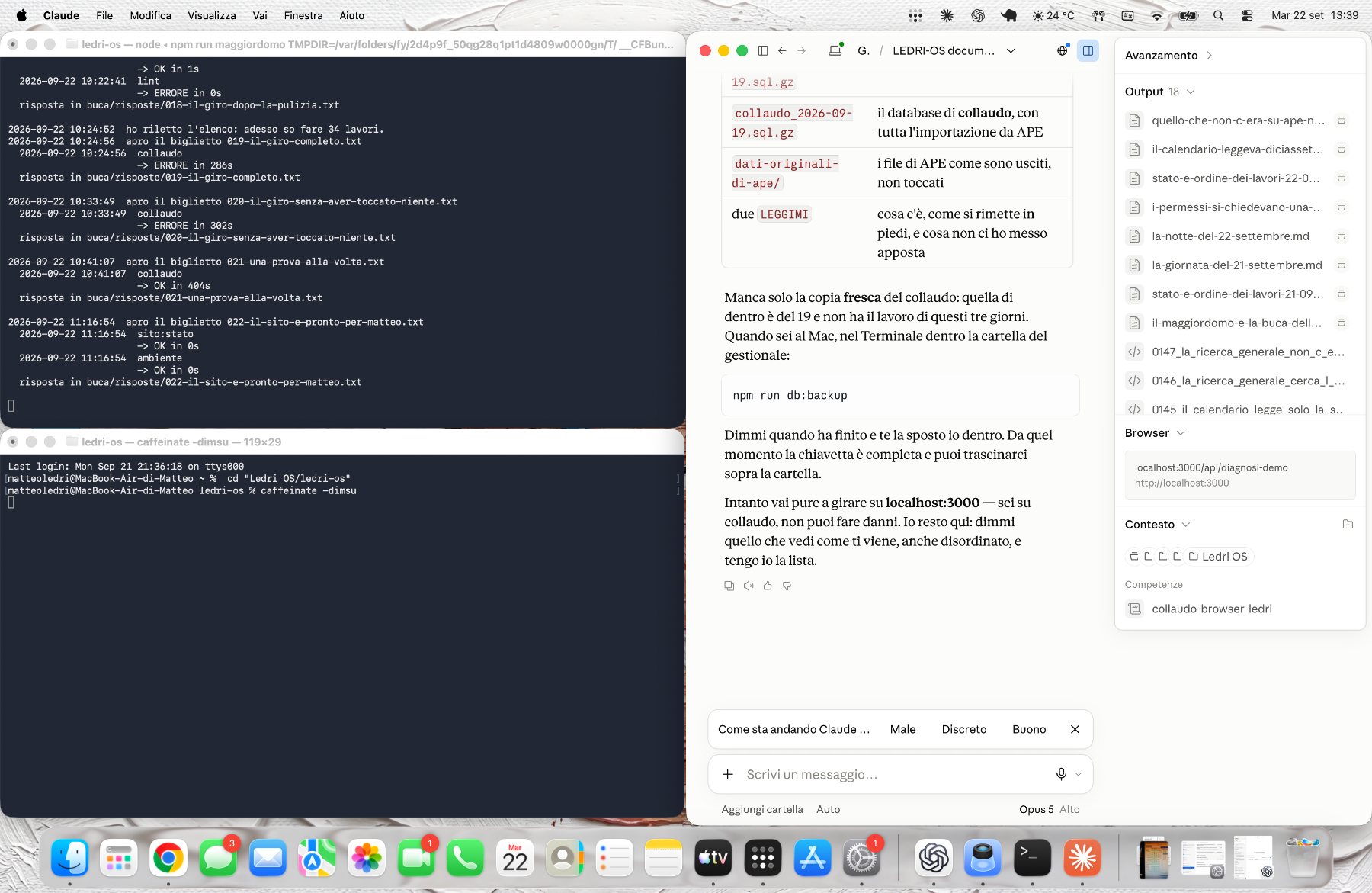Go forward with the right arrow
The image size is (1372, 893).
coord(802,50)
